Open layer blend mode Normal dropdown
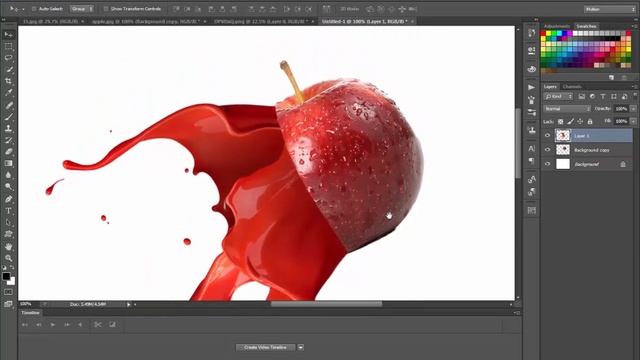Screen dimensions: 640x360 point(567,109)
